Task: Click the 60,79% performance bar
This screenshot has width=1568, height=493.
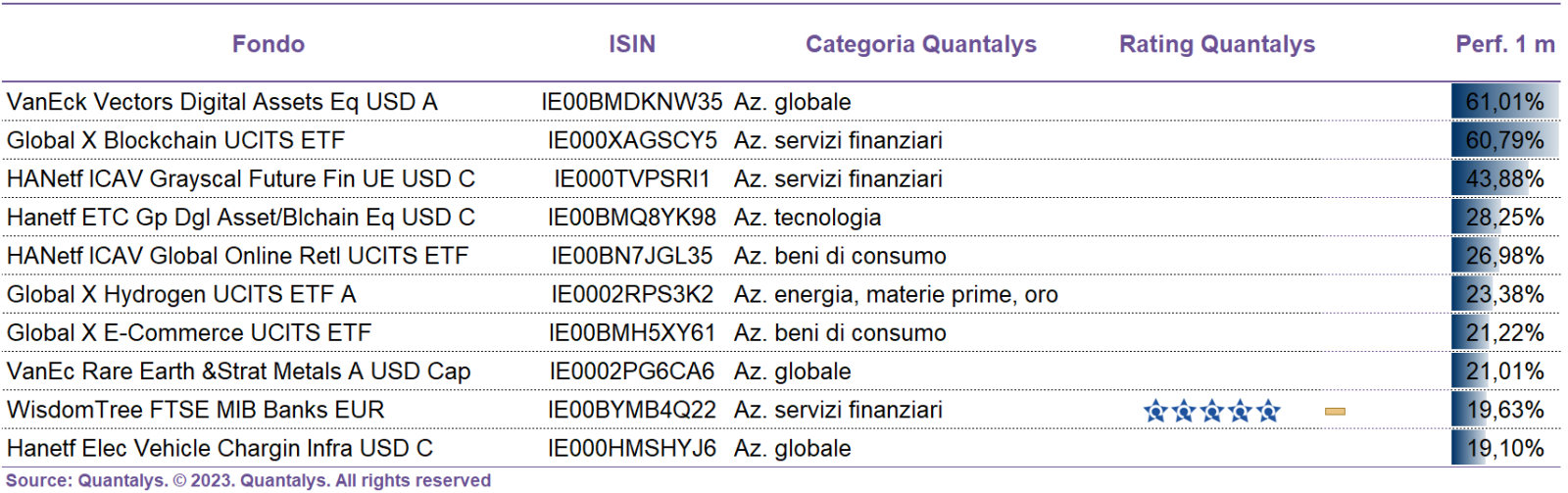Action: point(1505,140)
